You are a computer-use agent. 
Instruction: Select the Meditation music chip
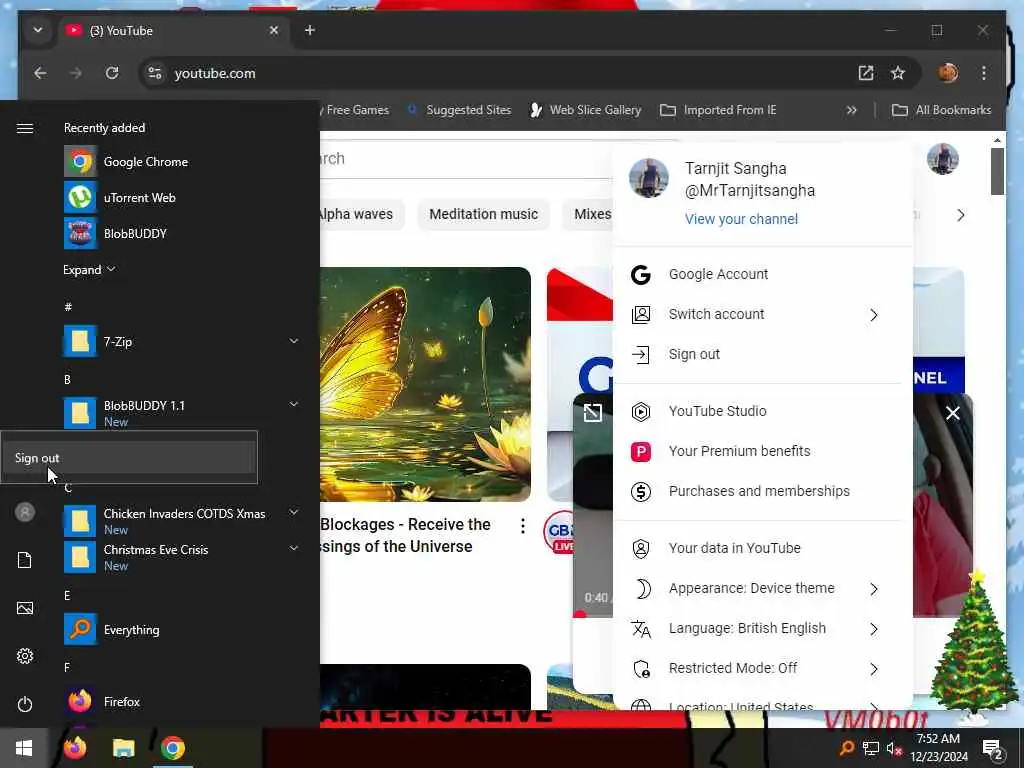(483, 214)
